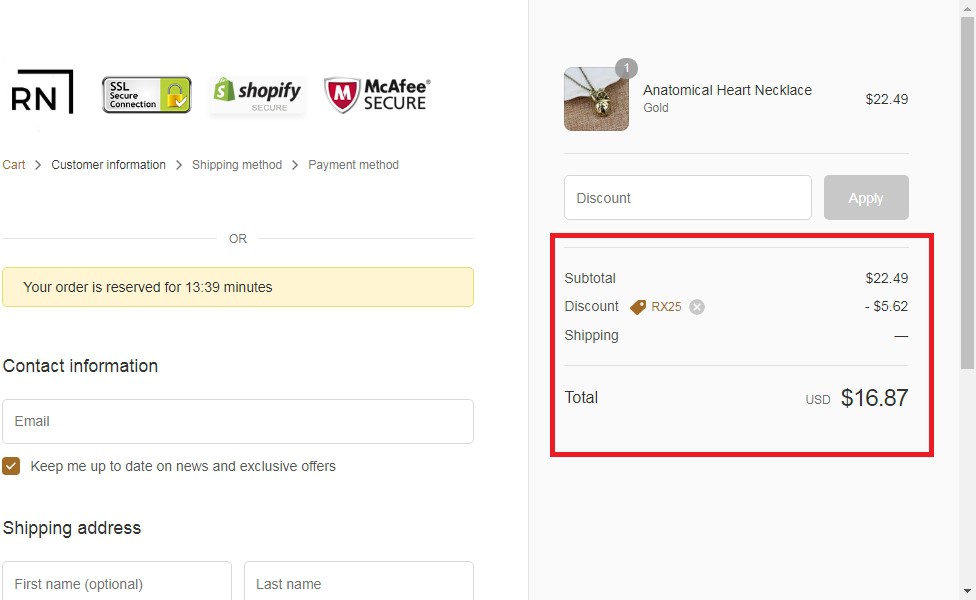Click the vertical page scrollbar
The height and width of the screenshot is (600, 976).
967,200
